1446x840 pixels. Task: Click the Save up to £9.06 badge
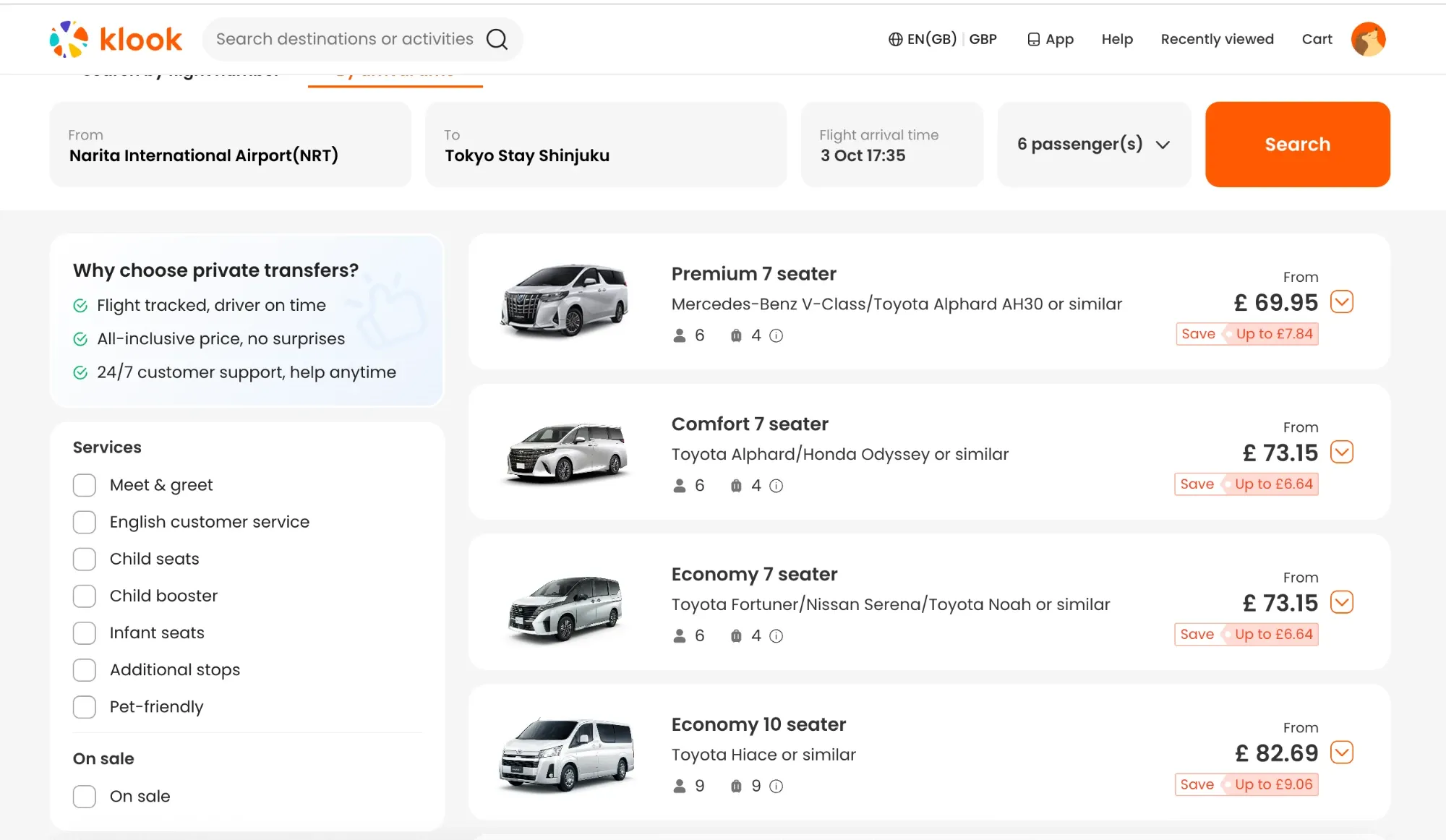click(1246, 785)
